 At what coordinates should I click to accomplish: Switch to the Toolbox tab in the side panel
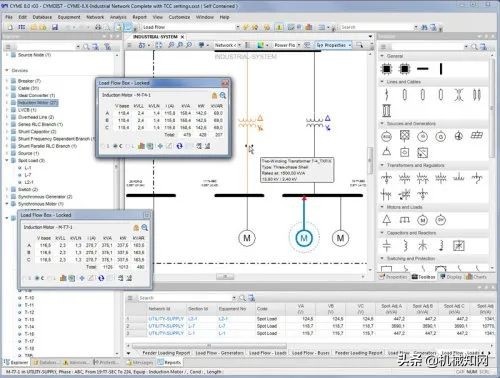(x=423, y=277)
